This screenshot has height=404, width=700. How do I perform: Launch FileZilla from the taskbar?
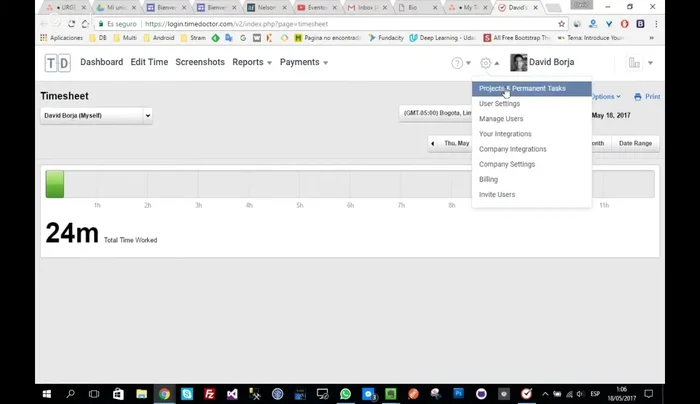point(209,394)
